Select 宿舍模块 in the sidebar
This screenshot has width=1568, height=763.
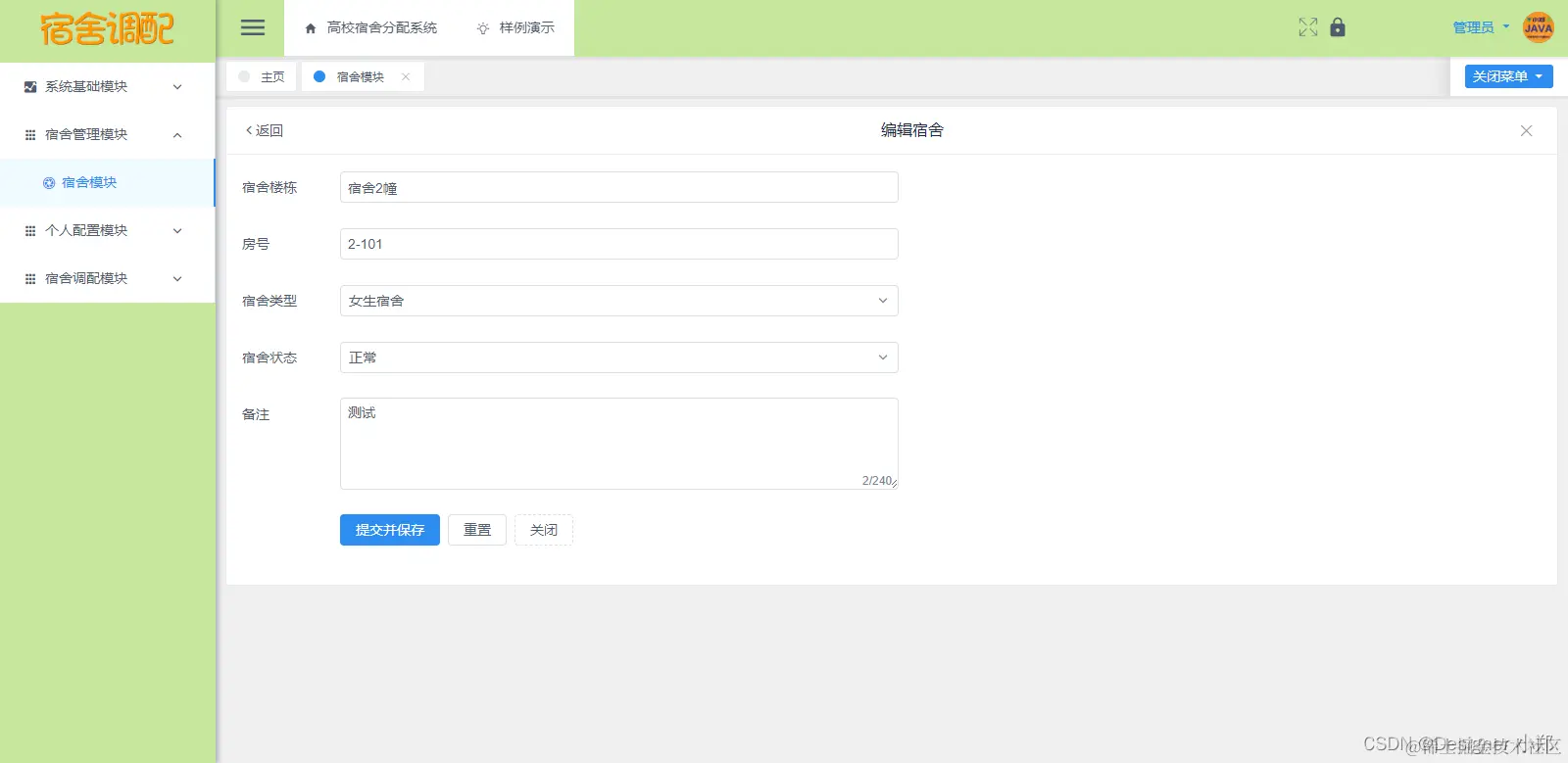[107, 183]
